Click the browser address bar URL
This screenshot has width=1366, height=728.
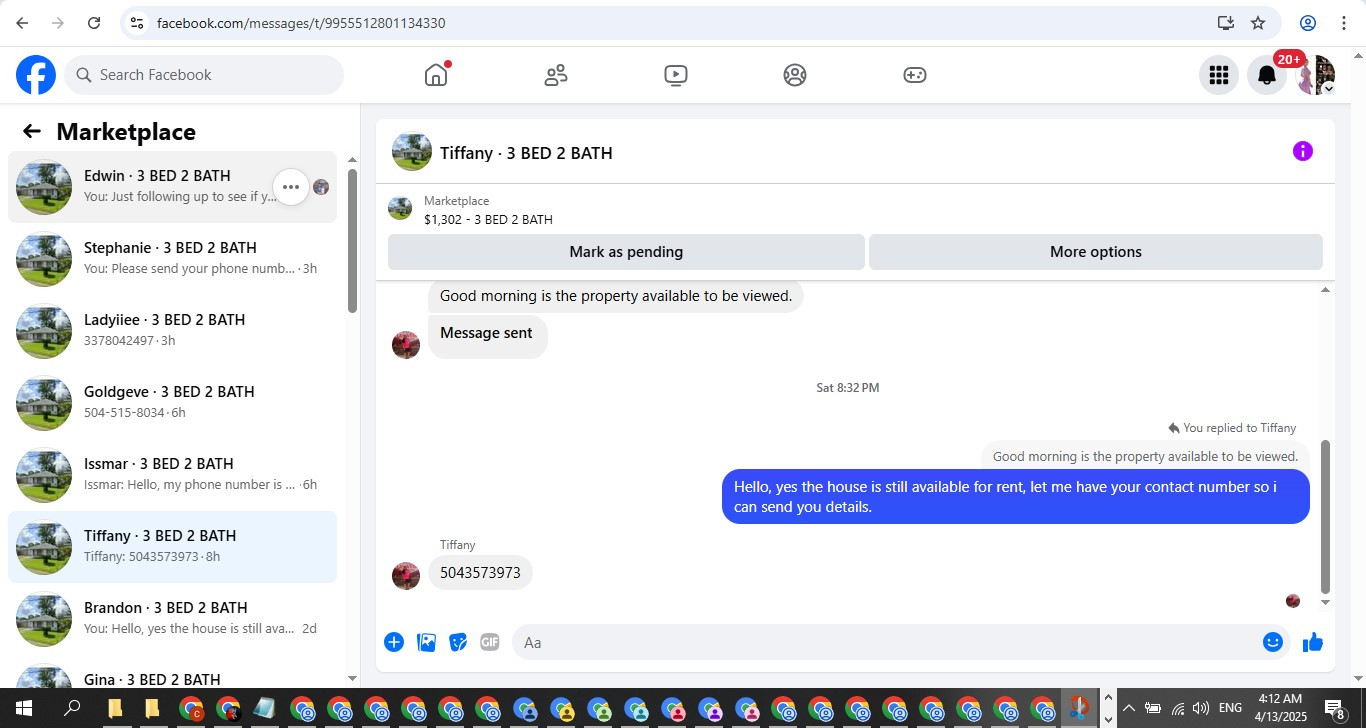point(301,23)
